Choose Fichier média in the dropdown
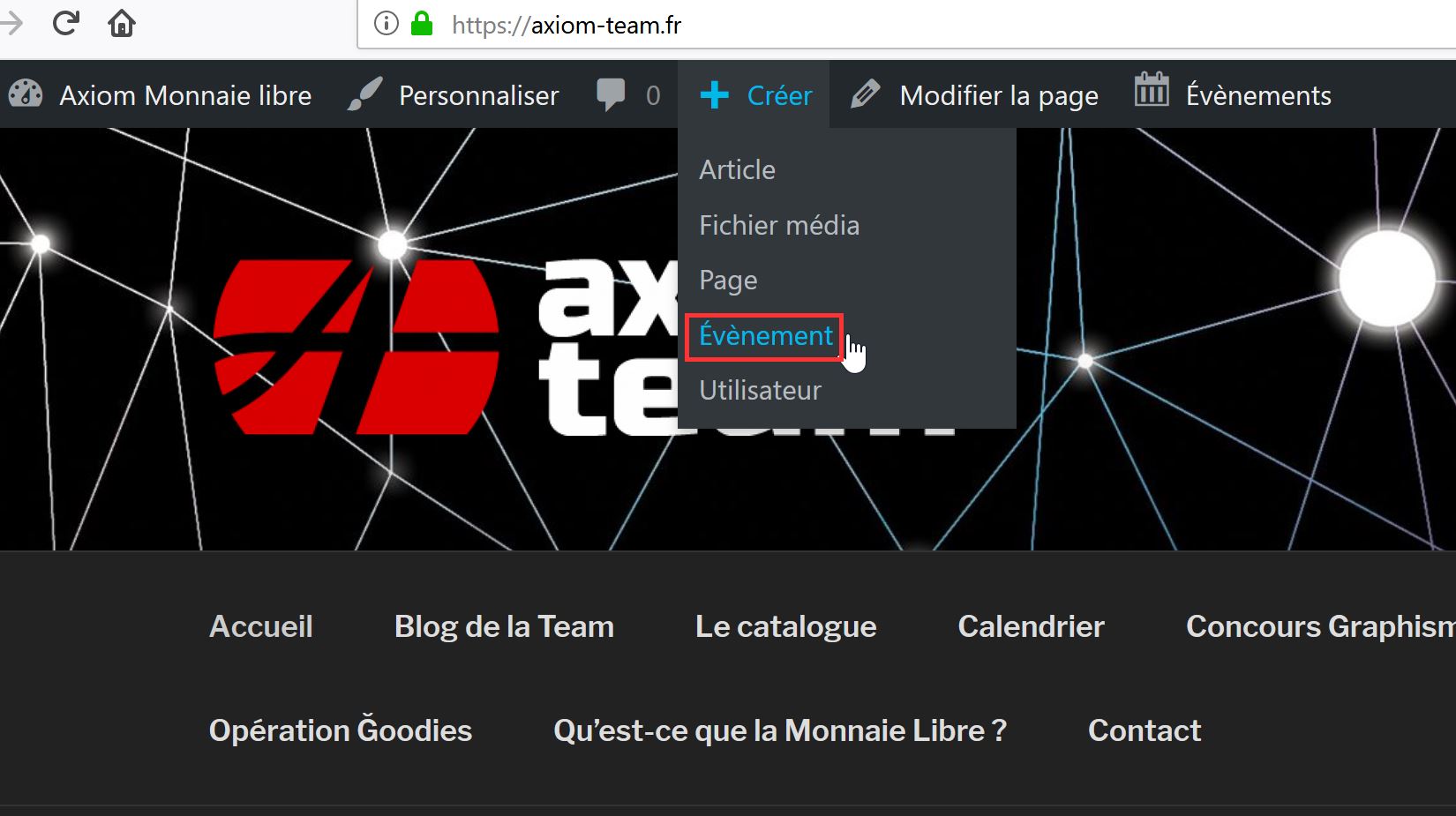The height and width of the screenshot is (816, 1456). (778, 225)
